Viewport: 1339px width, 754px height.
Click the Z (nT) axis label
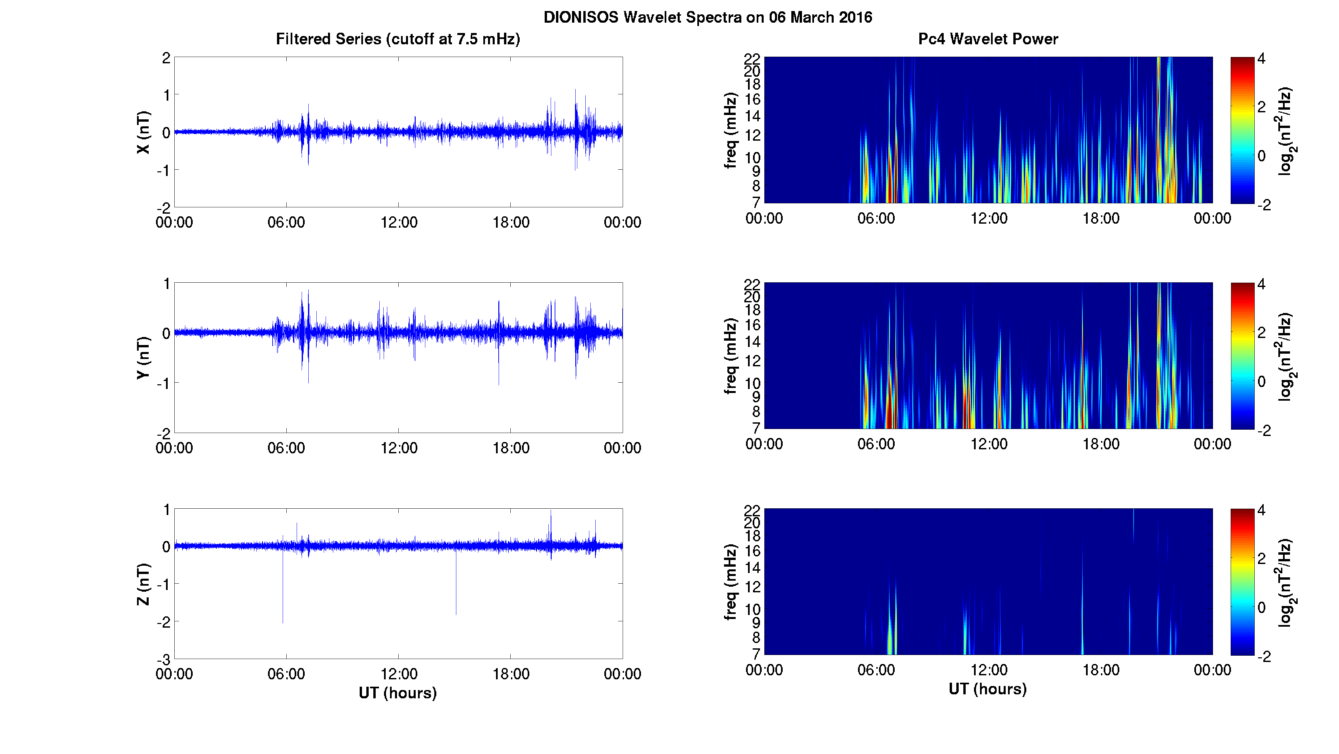[x=143, y=584]
